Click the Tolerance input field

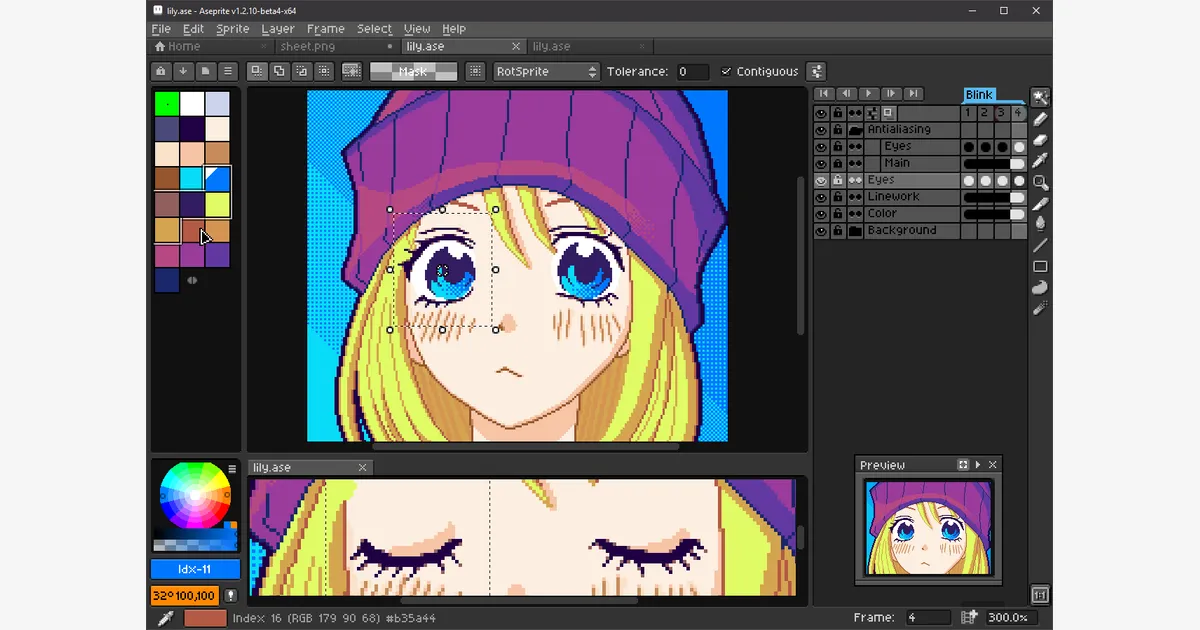pyautogui.click(x=692, y=72)
